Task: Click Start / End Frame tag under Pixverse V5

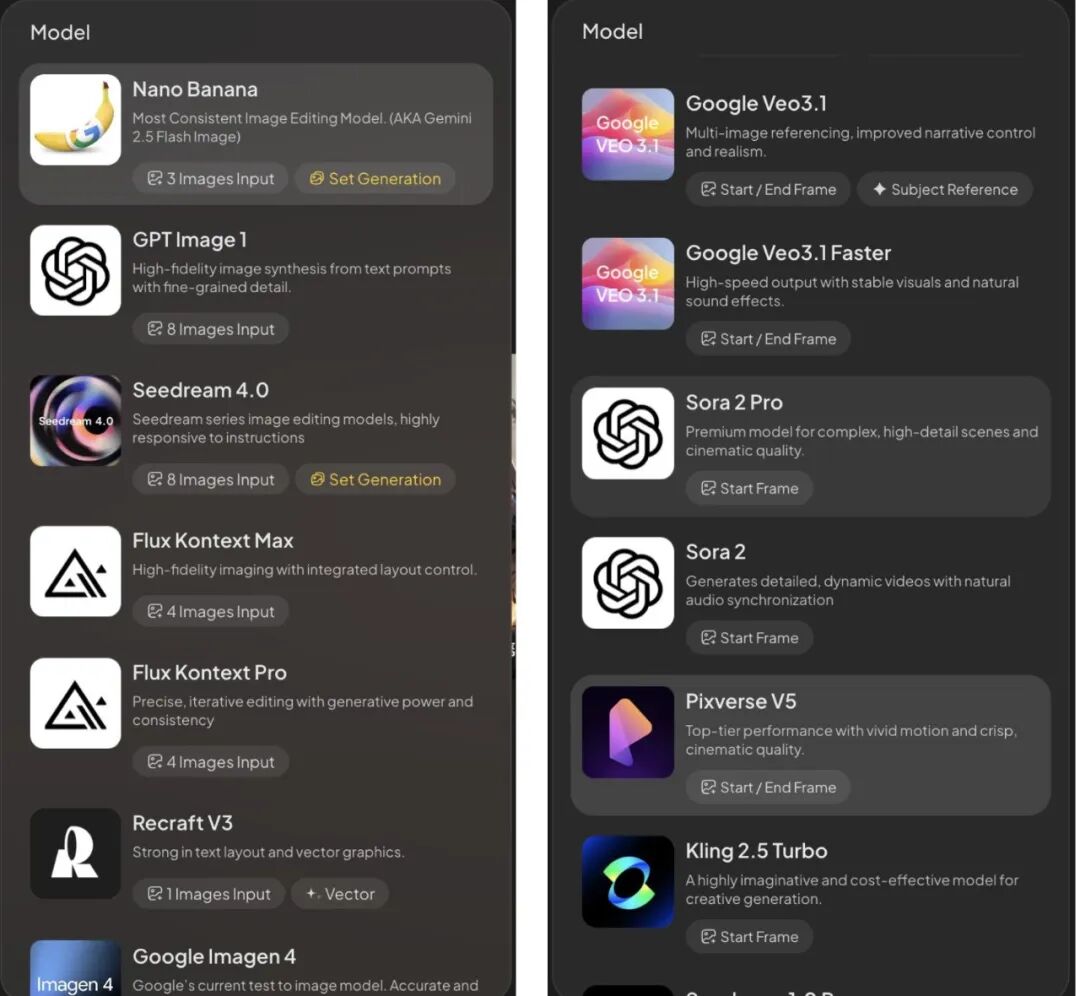Action: 768,787
